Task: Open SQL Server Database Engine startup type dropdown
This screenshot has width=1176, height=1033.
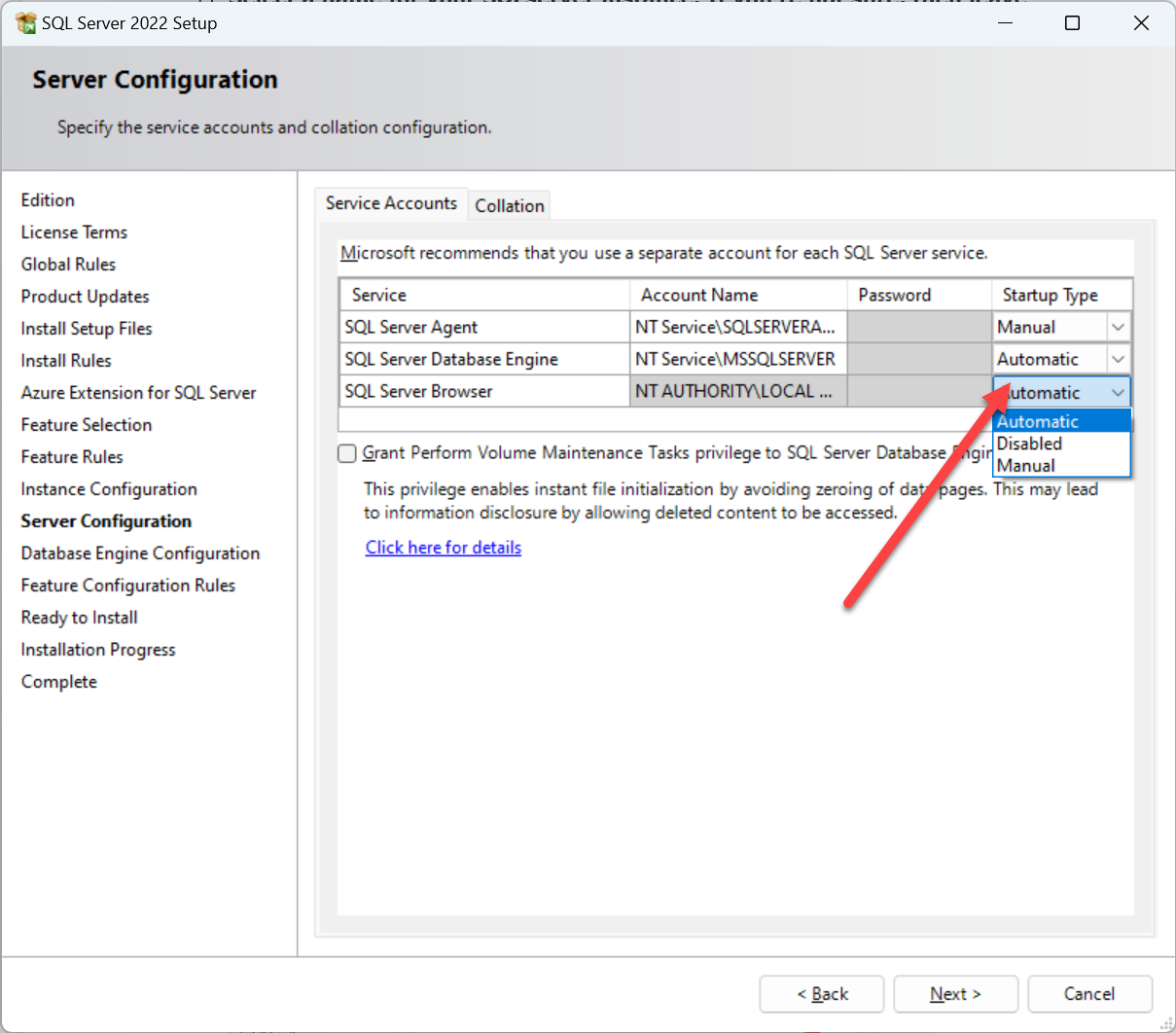Action: (x=1119, y=359)
